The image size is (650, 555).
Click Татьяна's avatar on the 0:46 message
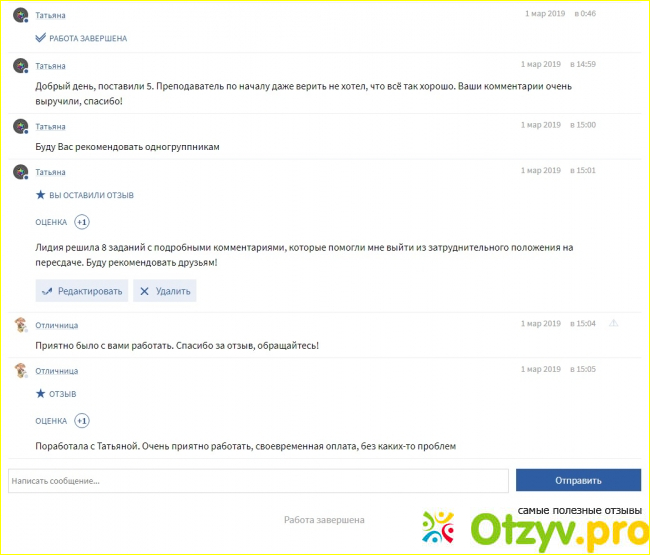20,15
